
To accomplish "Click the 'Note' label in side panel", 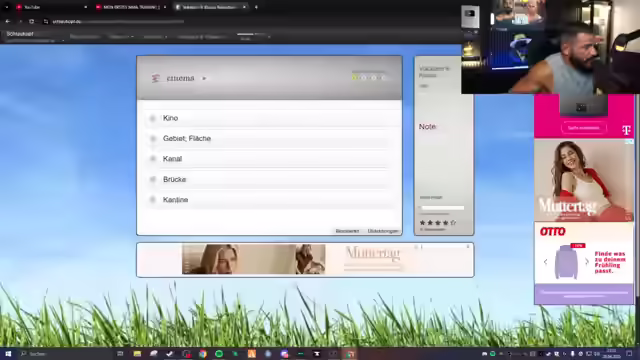I will tap(427, 127).
